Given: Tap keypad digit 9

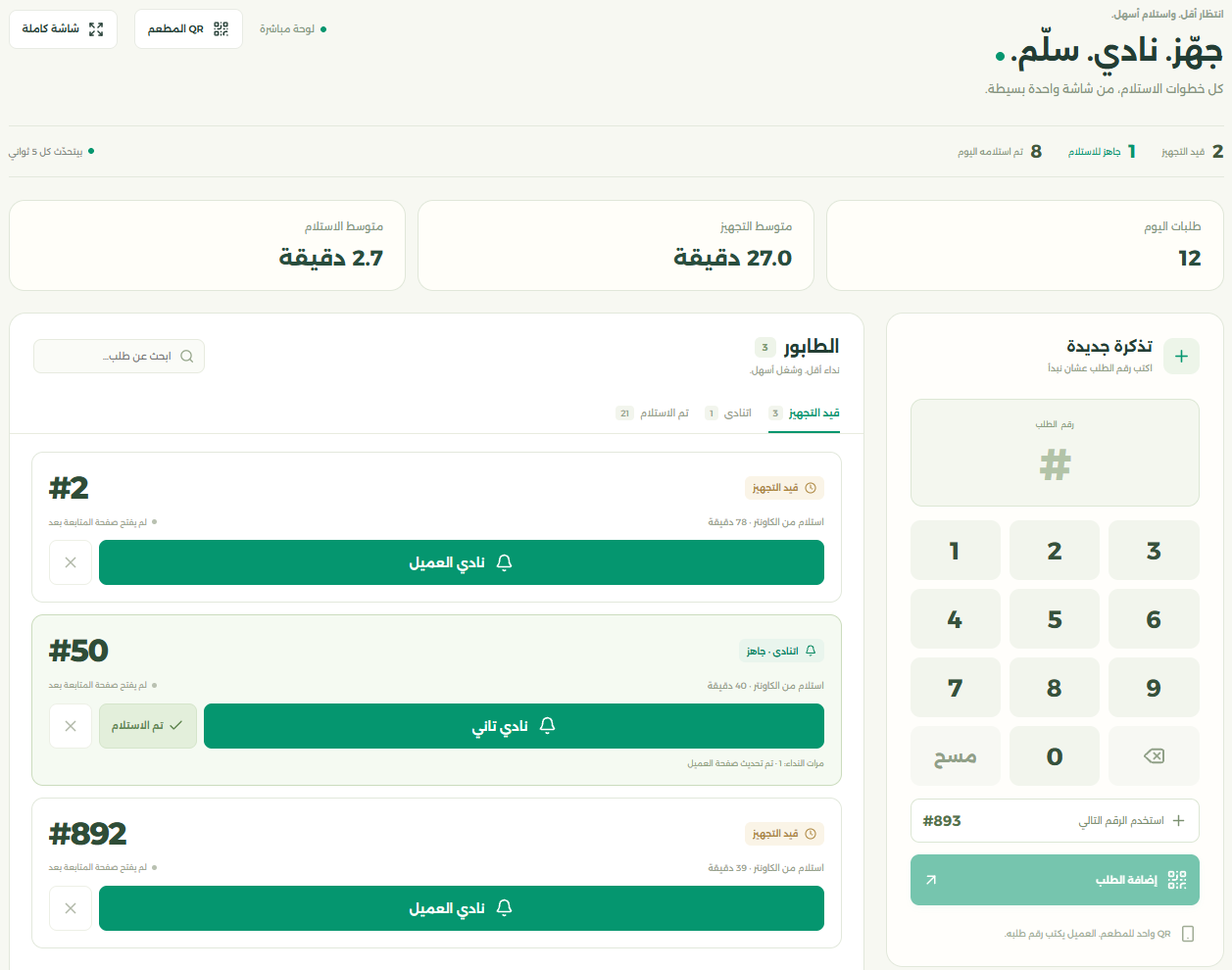Looking at the screenshot, I should click(1154, 688).
